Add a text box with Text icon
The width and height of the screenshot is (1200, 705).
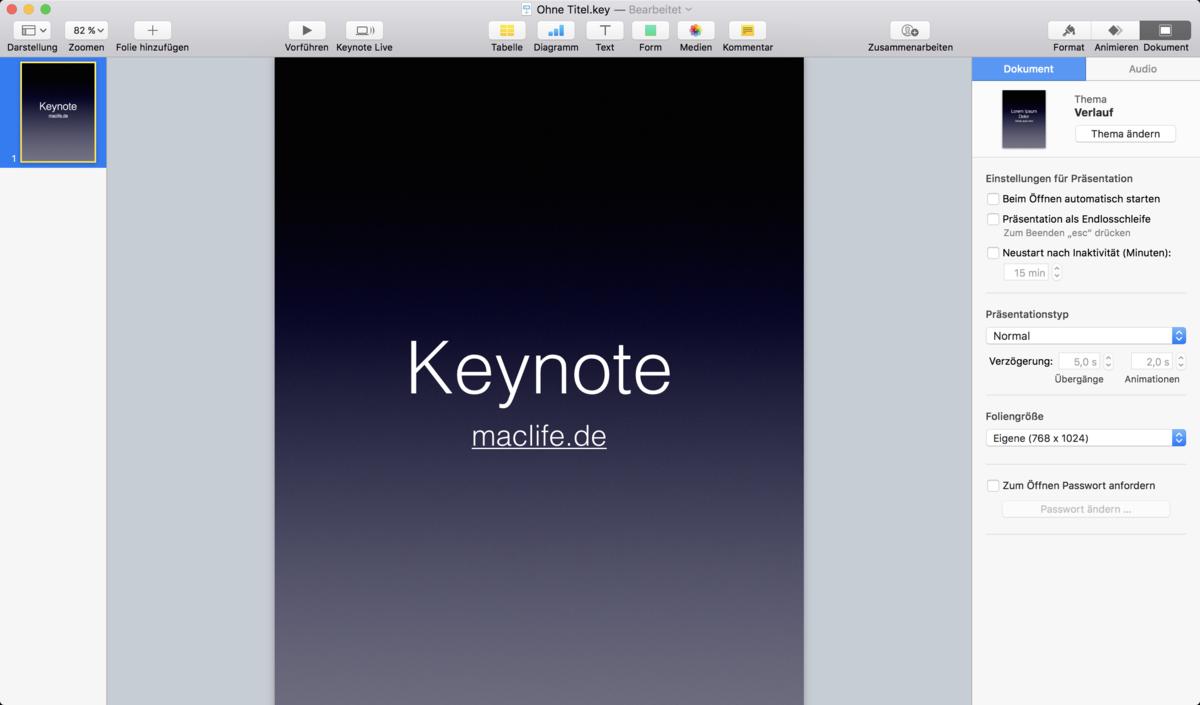pyautogui.click(x=605, y=31)
